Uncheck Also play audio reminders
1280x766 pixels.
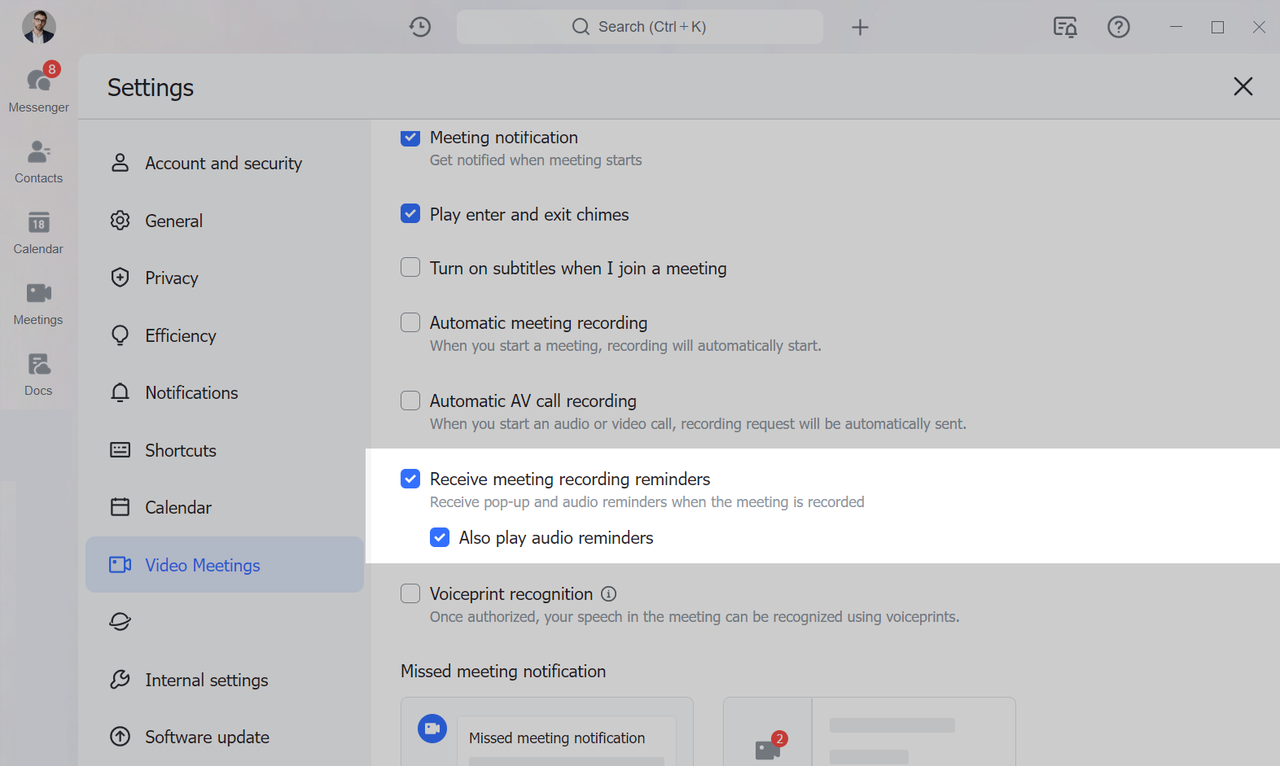(439, 538)
